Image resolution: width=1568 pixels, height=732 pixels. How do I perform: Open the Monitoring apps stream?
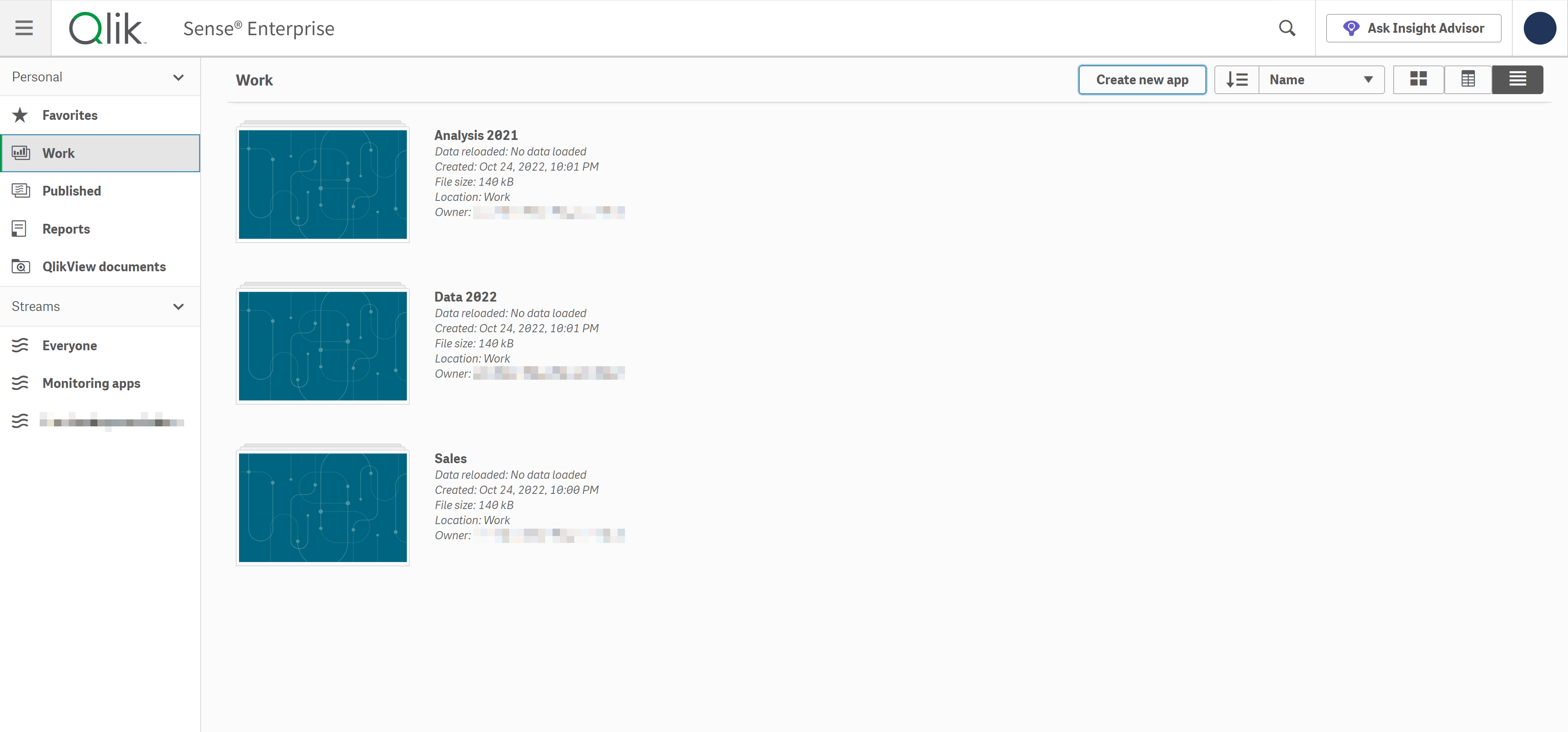(x=91, y=383)
